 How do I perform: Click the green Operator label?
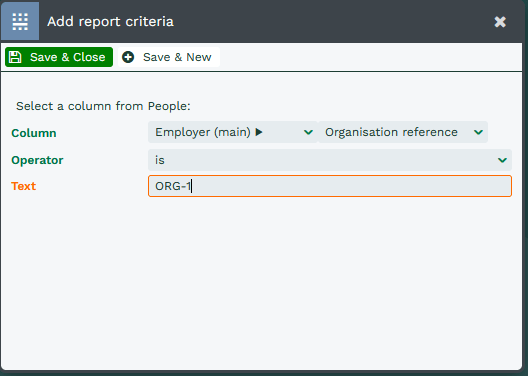[x=37, y=160]
